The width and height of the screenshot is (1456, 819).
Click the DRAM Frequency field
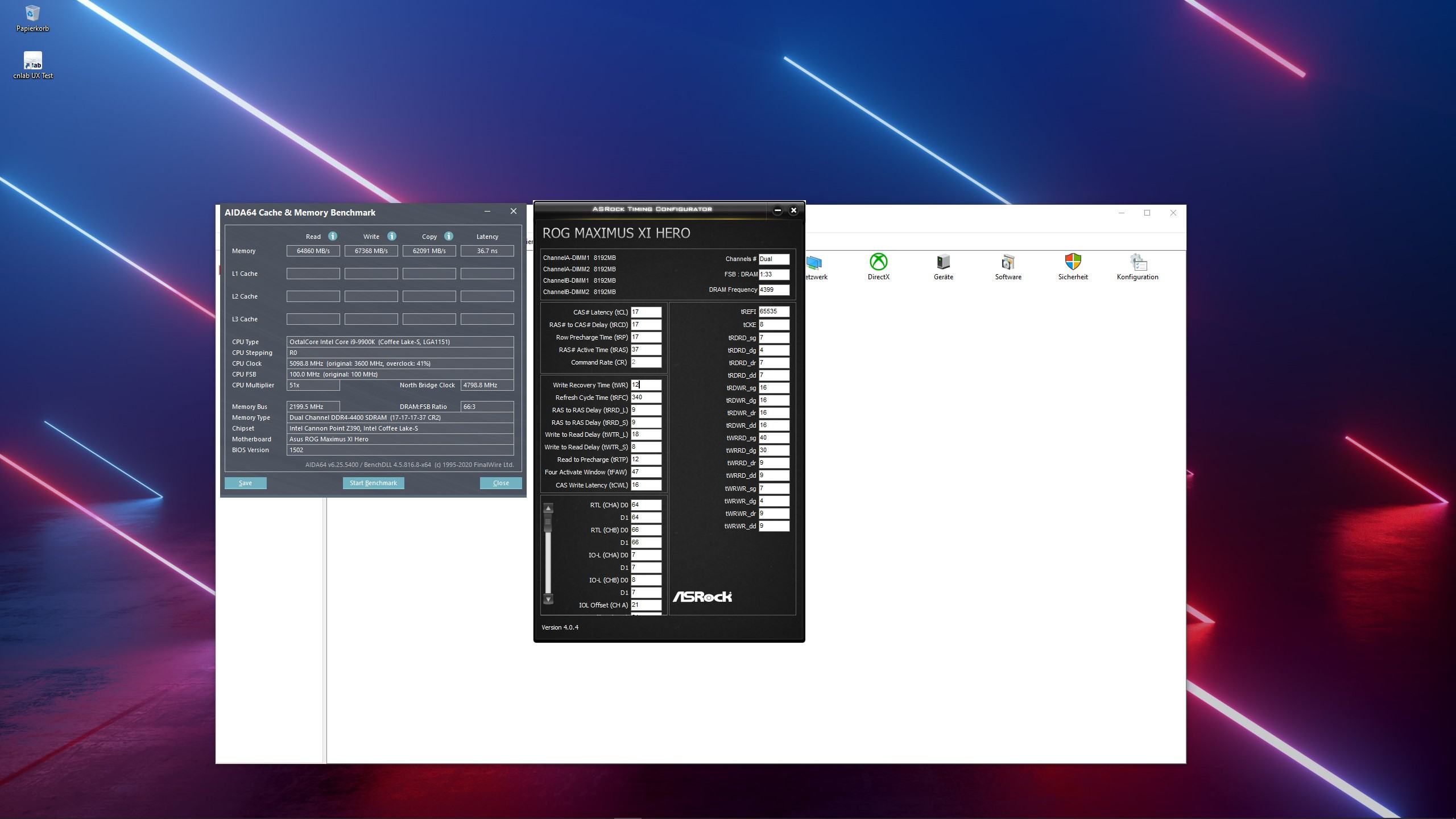tap(774, 289)
